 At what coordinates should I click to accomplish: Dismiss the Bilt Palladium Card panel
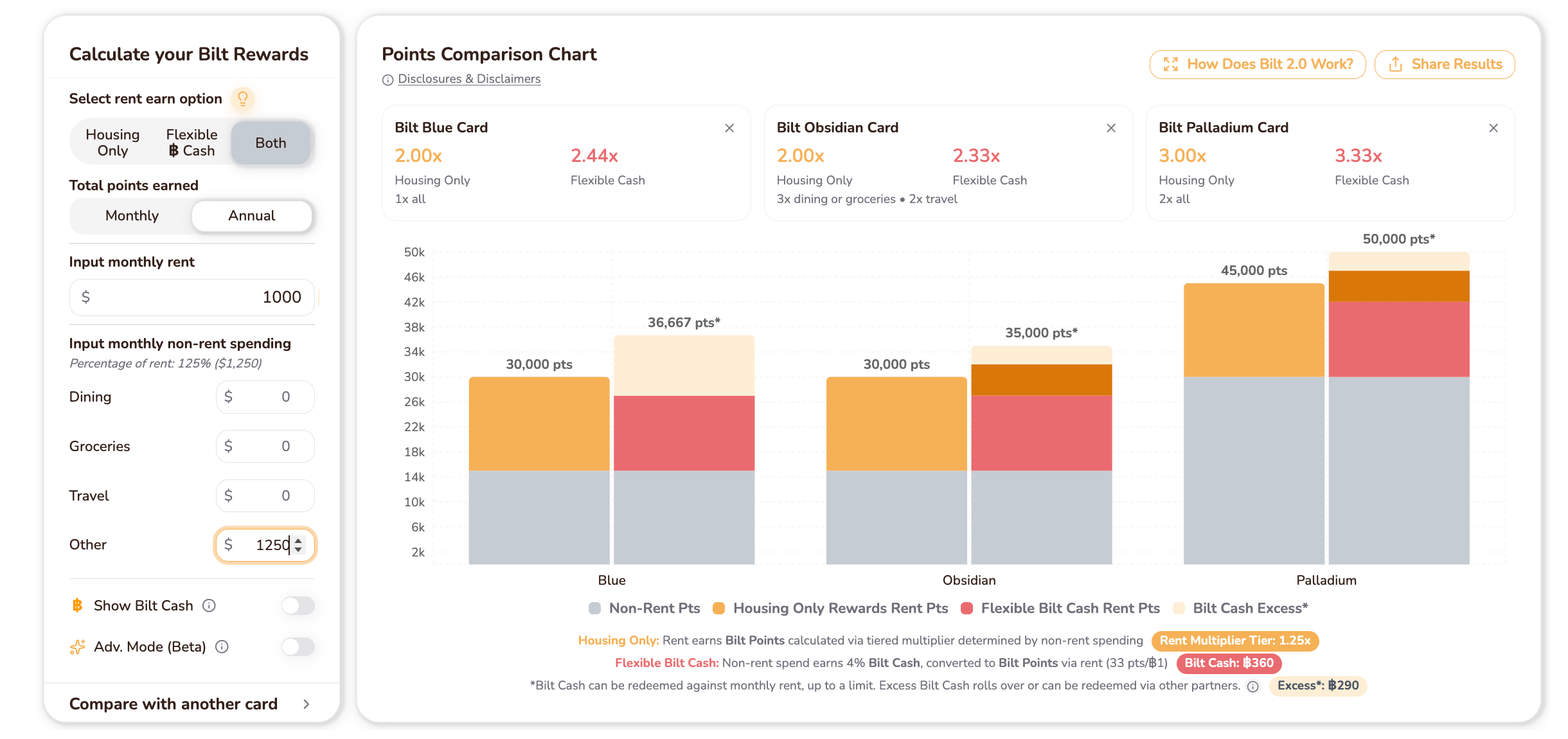tap(1493, 128)
